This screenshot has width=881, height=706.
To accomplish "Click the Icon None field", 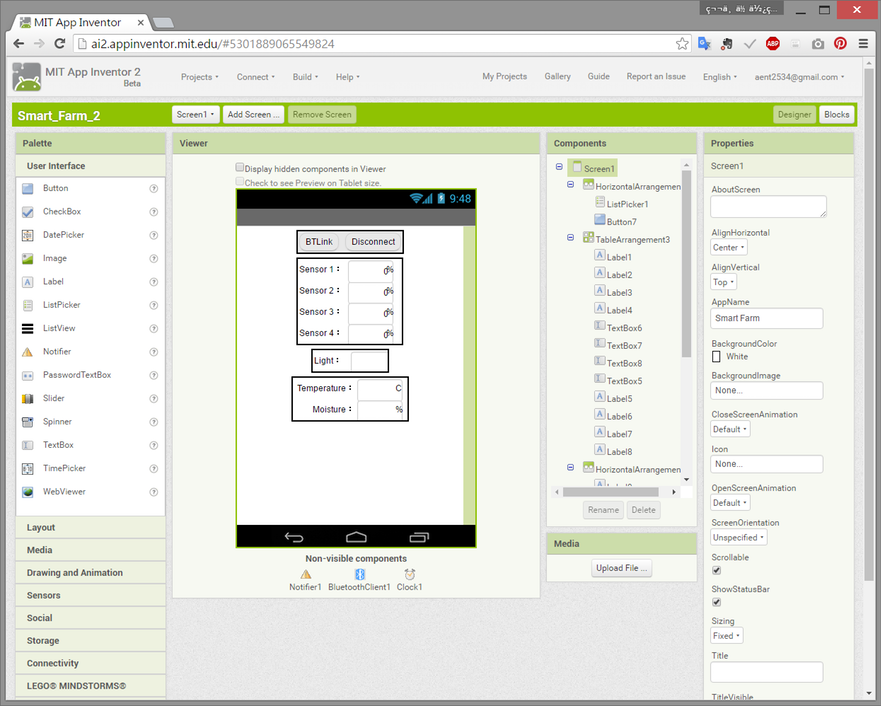I will coord(766,464).
